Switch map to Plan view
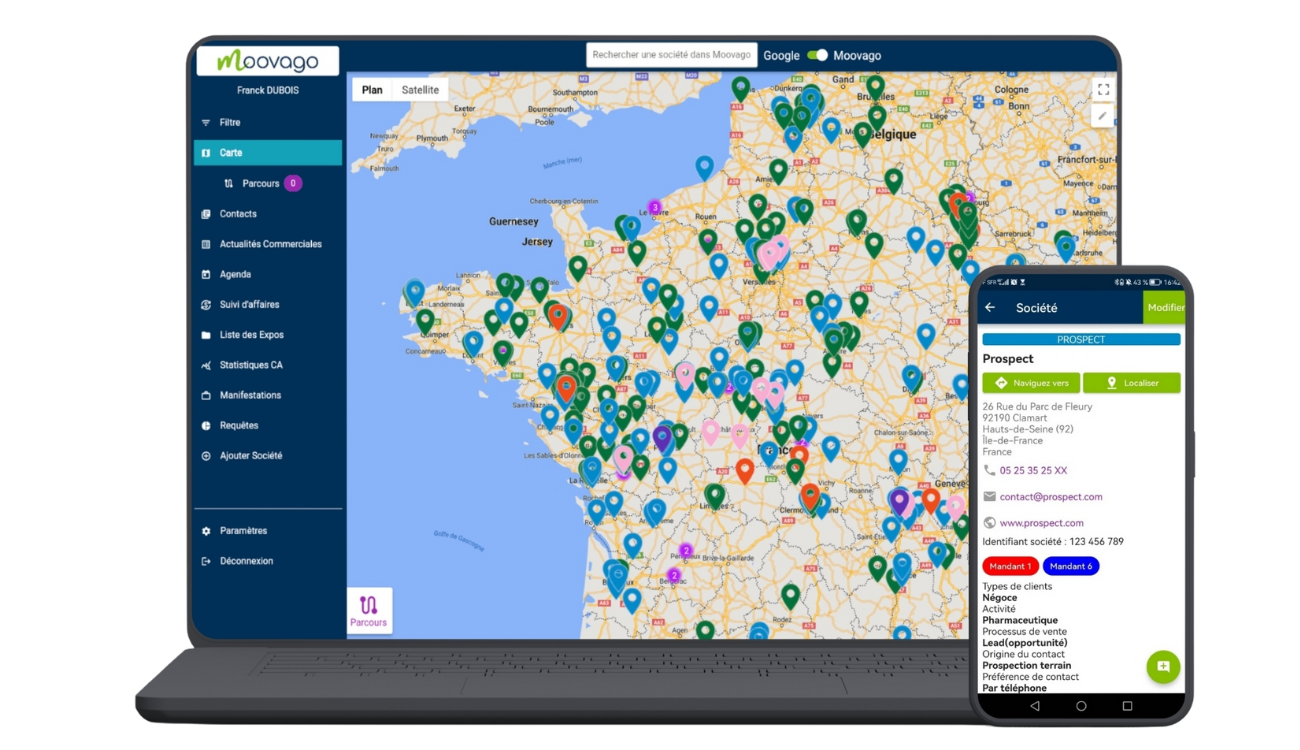1300x750 pixels. 372,90
